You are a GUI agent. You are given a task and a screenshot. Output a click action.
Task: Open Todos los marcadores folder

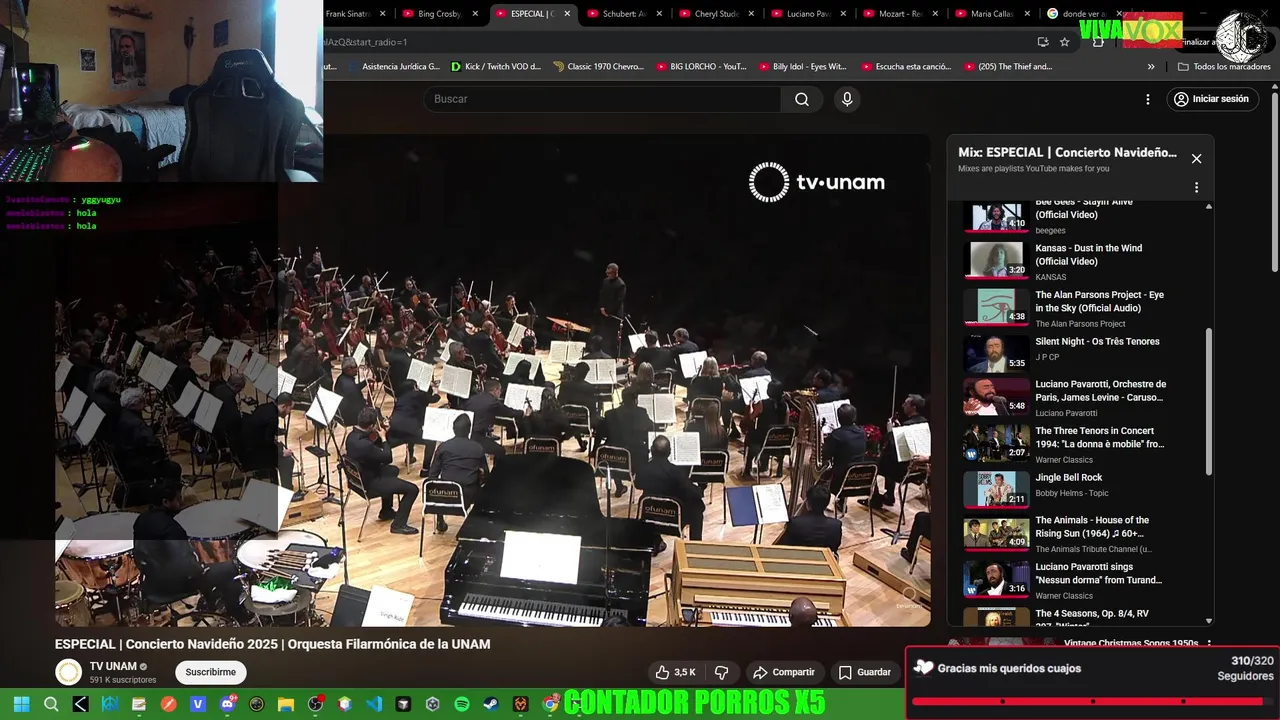pos(1224,67)
